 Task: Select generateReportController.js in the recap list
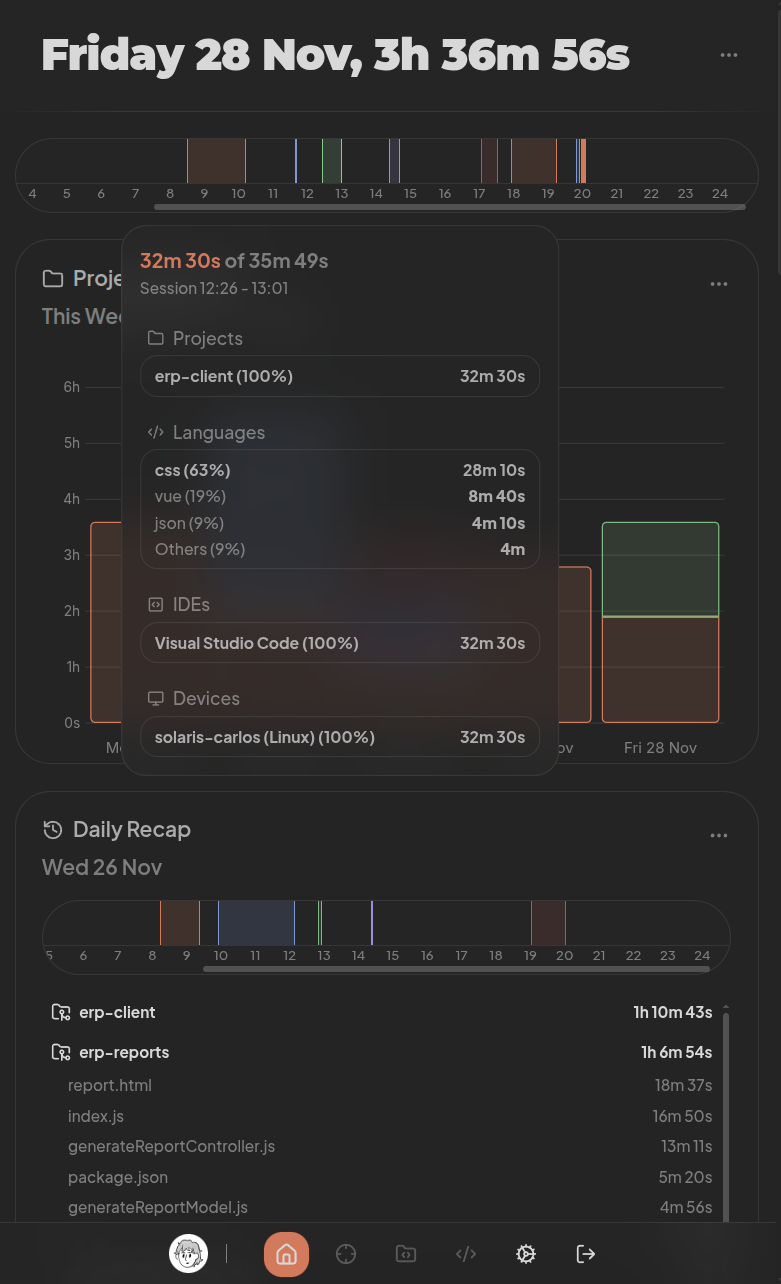click(x=171, y=1146)
